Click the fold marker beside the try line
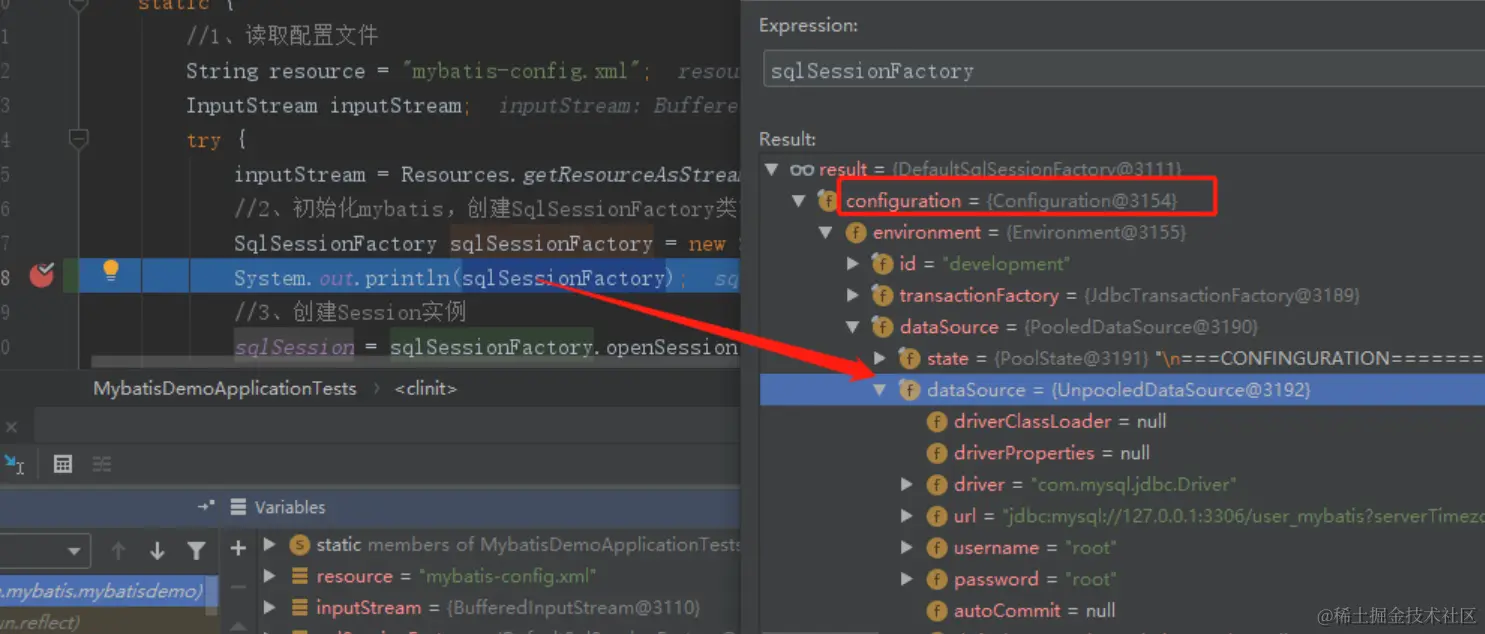The width and height of the screenshot is (1485, 634). [78, 139]
